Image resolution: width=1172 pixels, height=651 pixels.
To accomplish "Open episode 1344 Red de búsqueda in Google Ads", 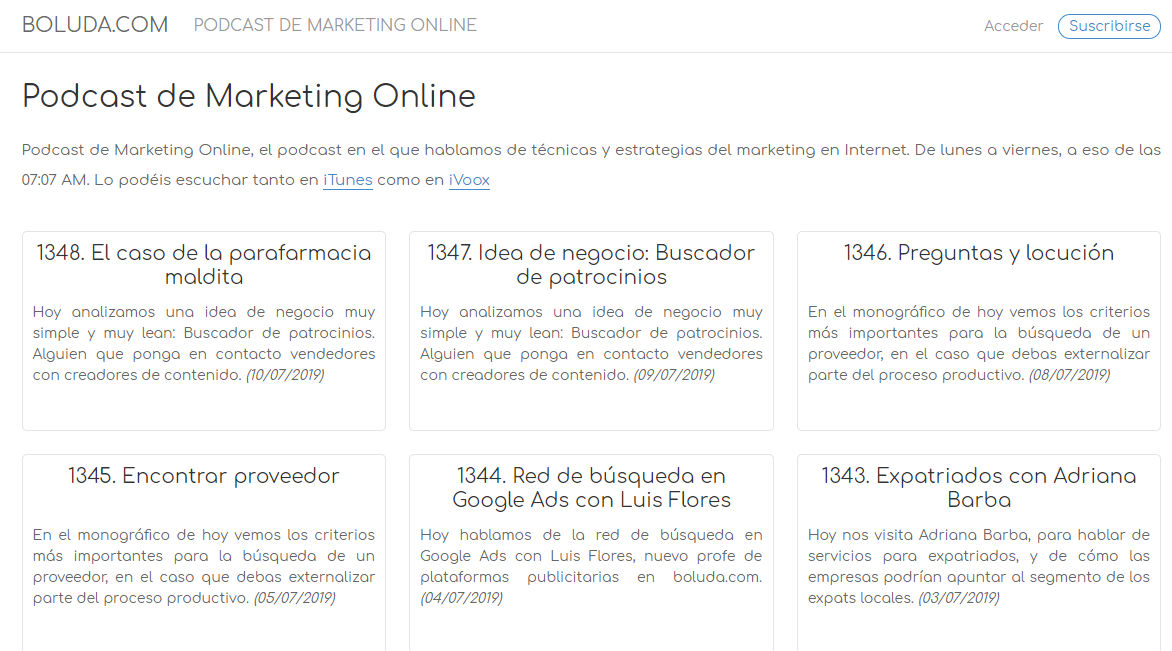I will click(591, 488).
